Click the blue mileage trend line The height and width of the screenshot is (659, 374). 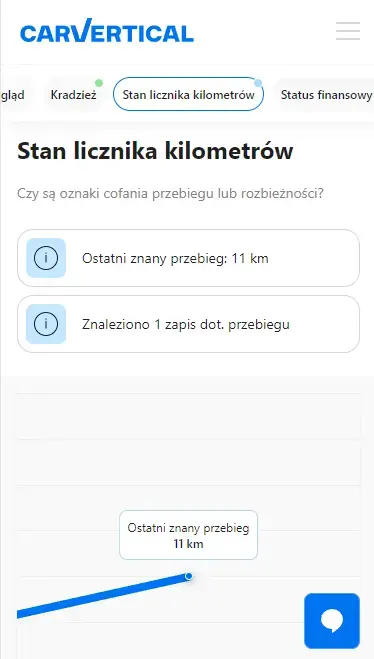[x=101, y=596]
